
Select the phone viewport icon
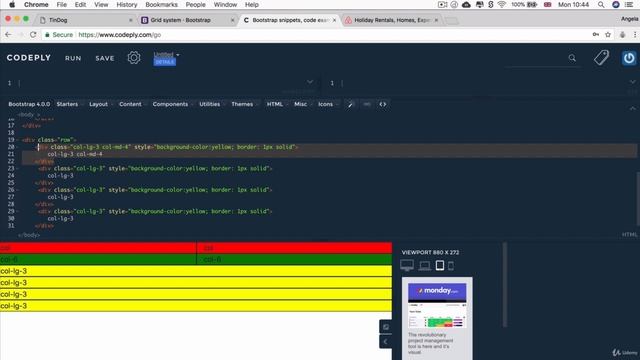[451, 266]
